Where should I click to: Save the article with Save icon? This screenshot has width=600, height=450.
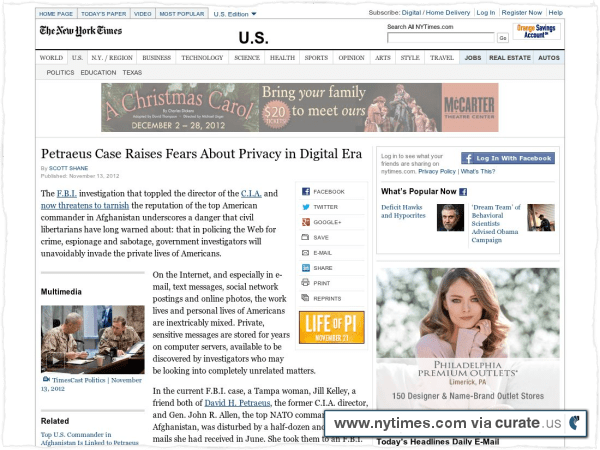pos(305,237)
